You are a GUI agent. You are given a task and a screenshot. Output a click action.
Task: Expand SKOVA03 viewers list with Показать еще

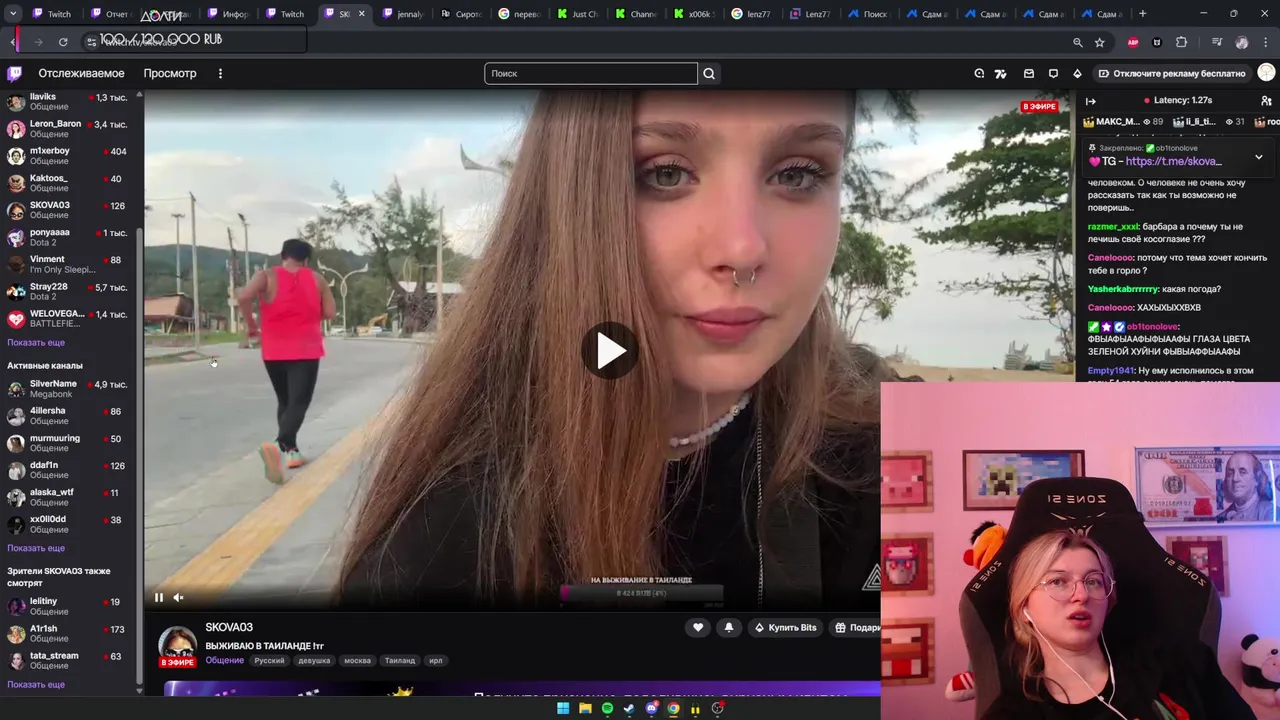pos(36,684)
